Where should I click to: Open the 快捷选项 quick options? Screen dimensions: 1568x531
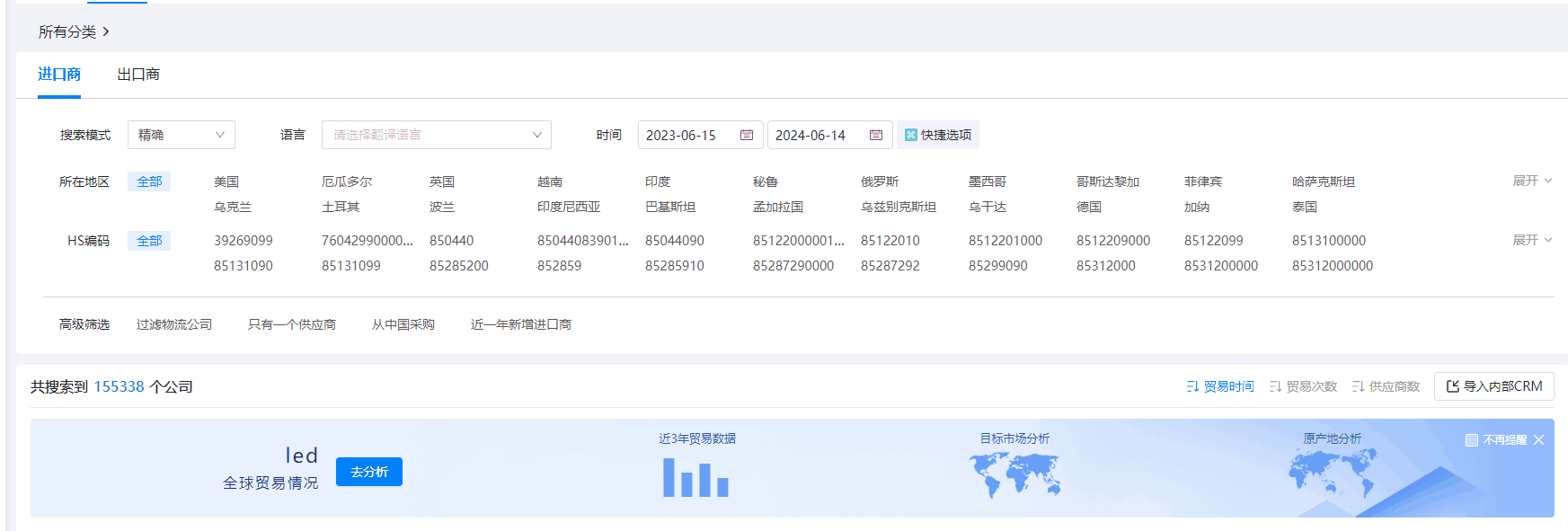pyautogui.click(x=937, y=135)
